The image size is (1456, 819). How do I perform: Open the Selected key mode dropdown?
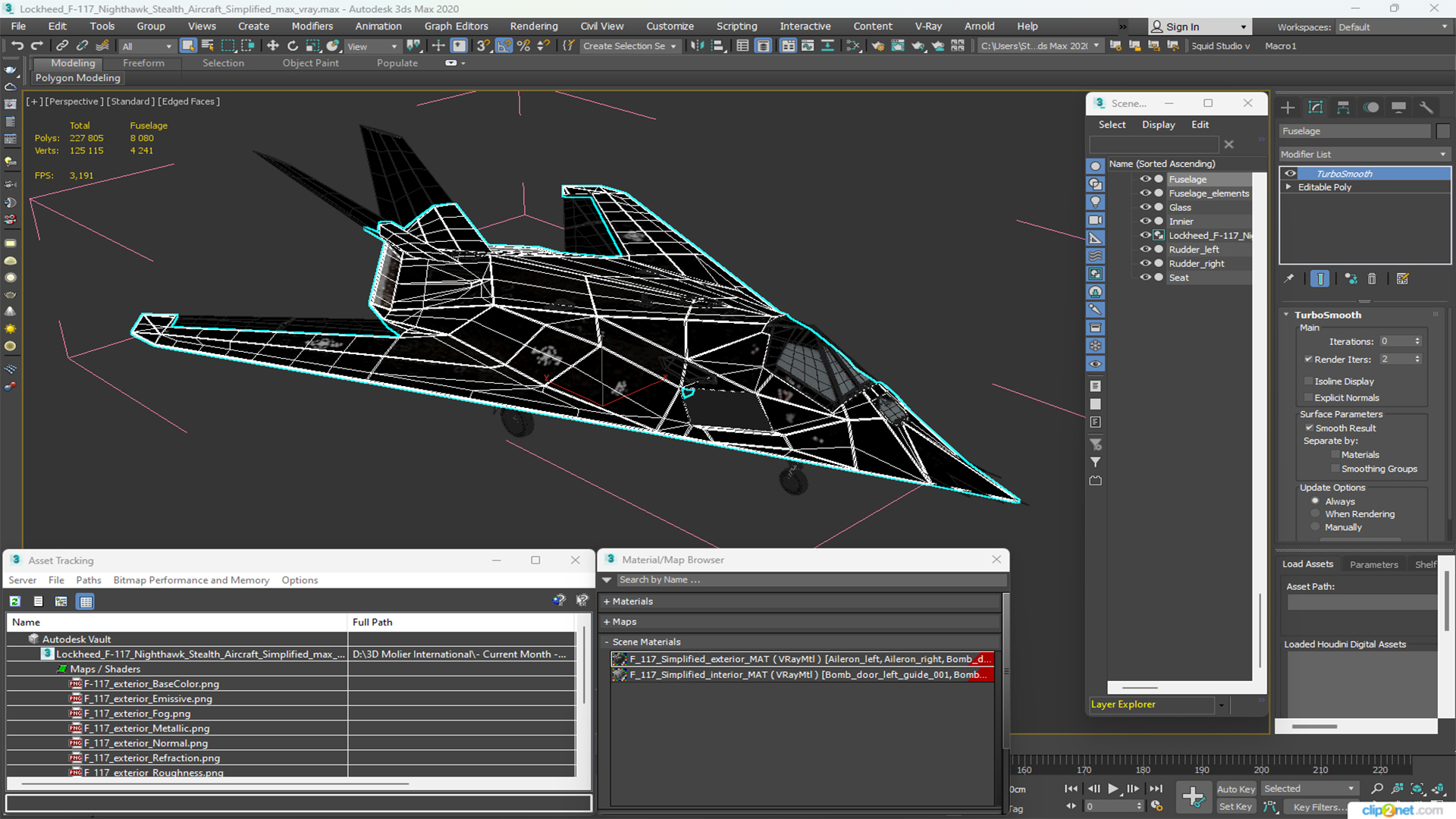click(x=1309, y=789)
